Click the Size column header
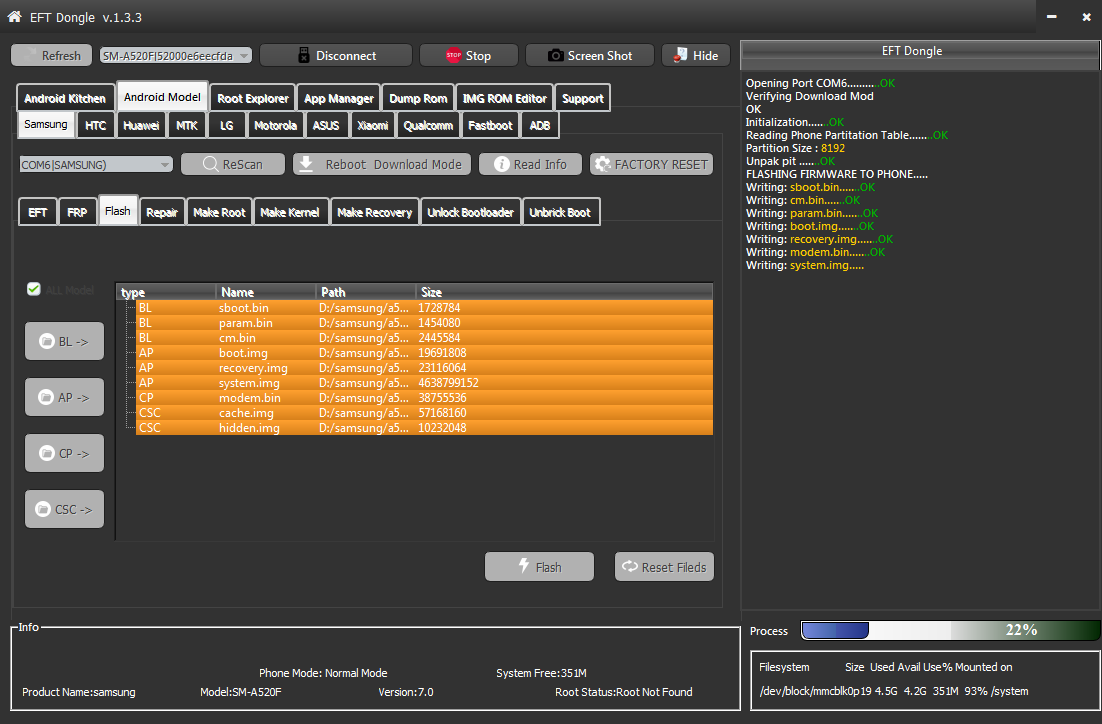Screen dimensions: 1102x724 click(x=564, y=292)
